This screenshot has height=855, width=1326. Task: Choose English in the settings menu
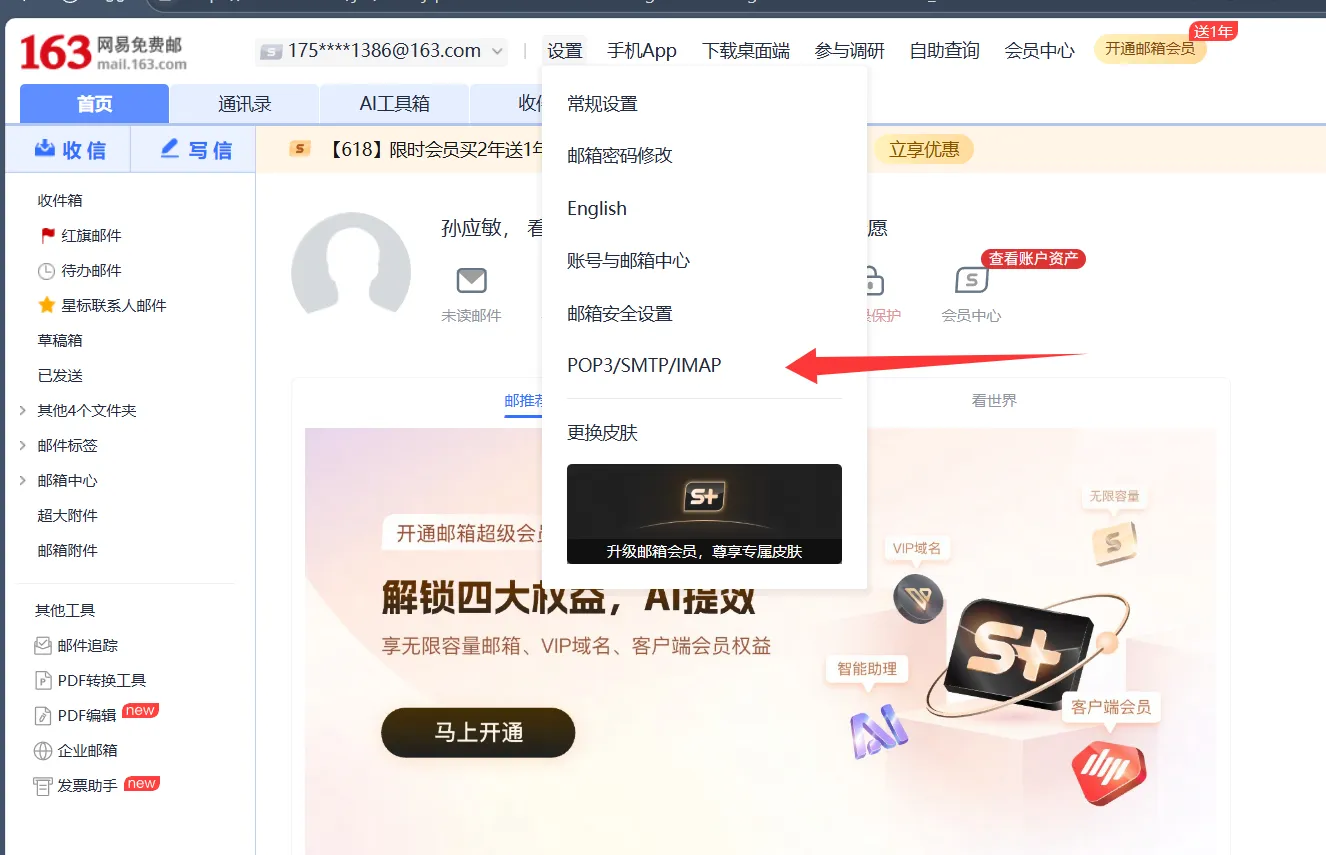coord(597,209)
